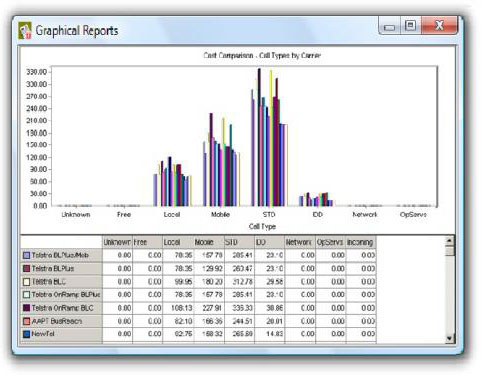481x375 pixels.
Task: Click the NewTel legend swatch
Action: click(26, 334)
